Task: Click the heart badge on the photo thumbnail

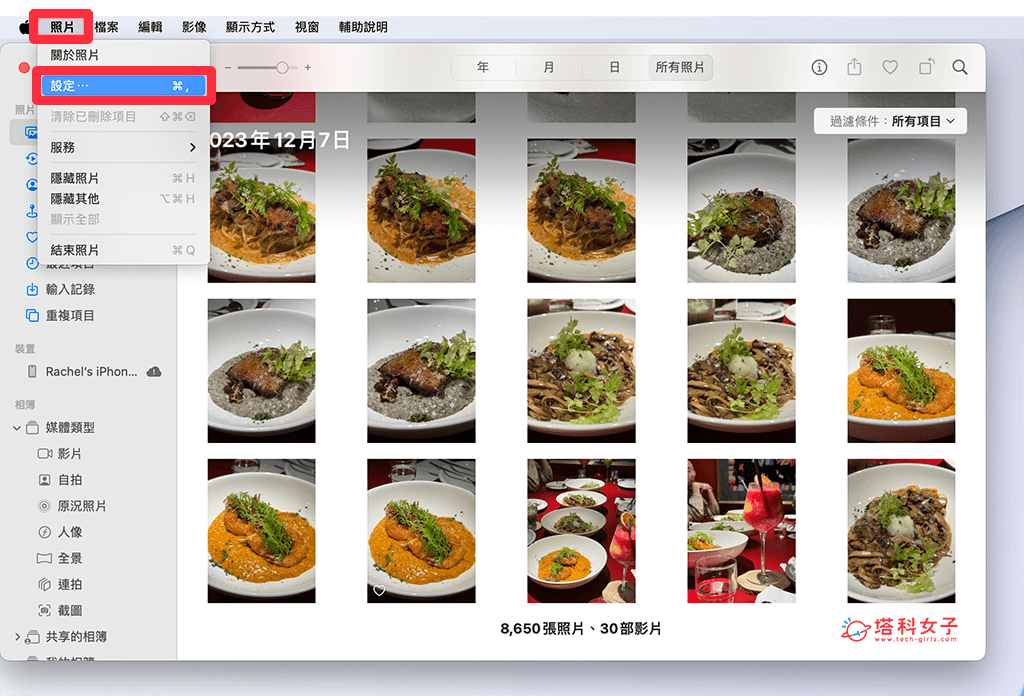Action: click(x=379, y=590)
